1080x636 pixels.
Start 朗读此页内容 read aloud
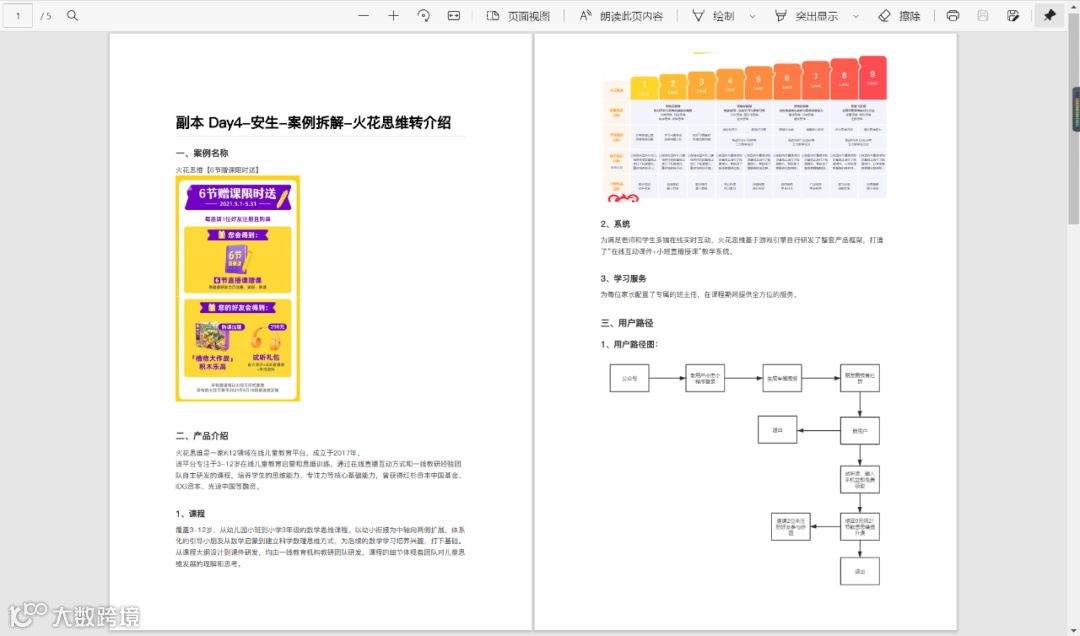[621, 15]
